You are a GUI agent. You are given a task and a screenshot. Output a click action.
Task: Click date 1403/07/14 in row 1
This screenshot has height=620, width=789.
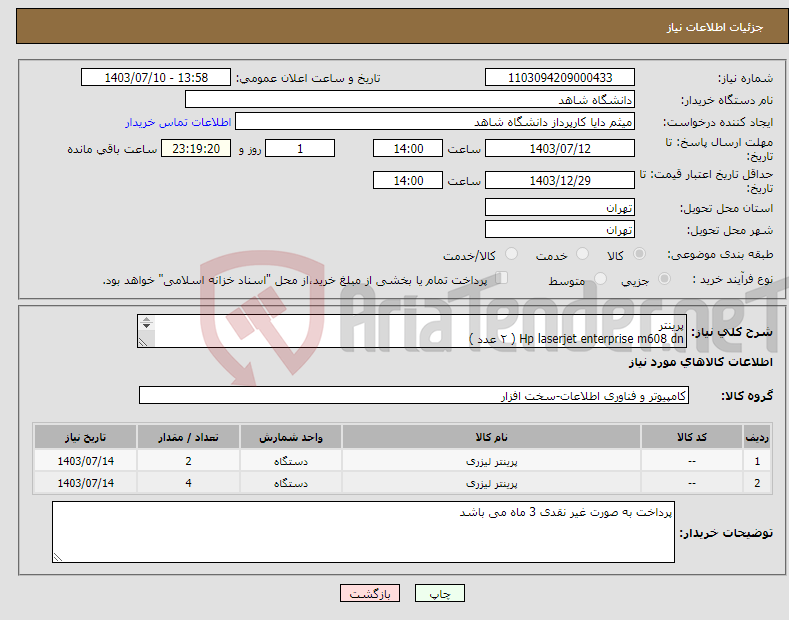click(86, 461)
